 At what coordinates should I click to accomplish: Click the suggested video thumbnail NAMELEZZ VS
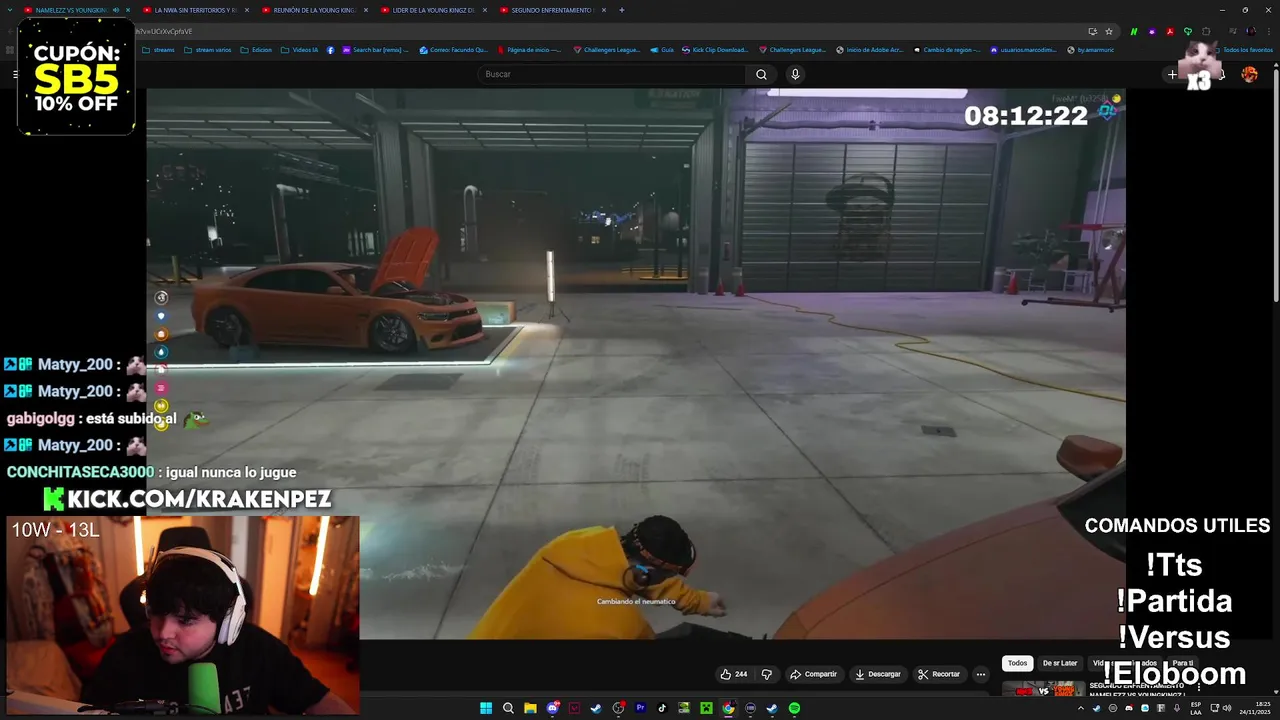point(1043,689)
